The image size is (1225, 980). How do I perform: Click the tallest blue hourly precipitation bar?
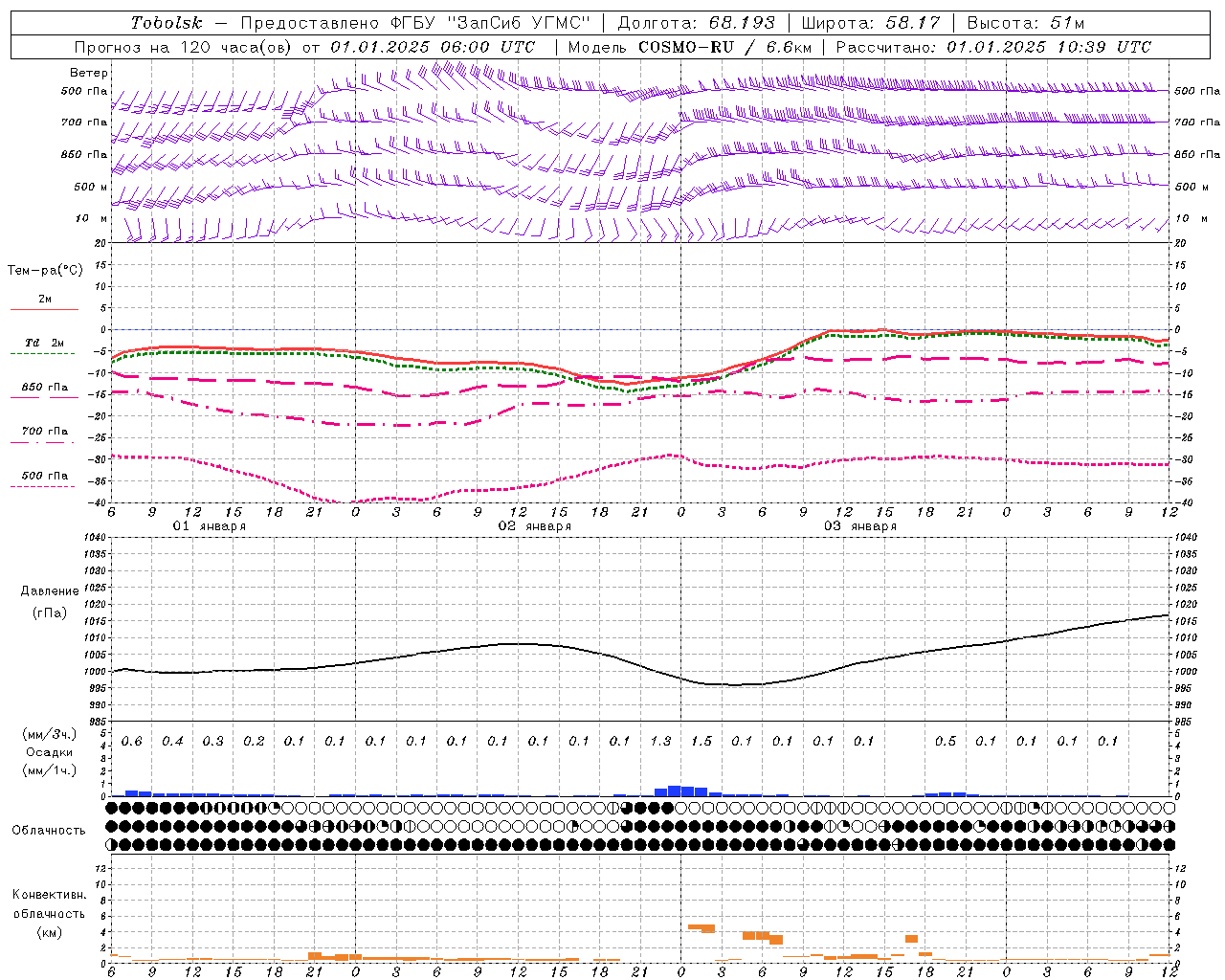[674, 791]
